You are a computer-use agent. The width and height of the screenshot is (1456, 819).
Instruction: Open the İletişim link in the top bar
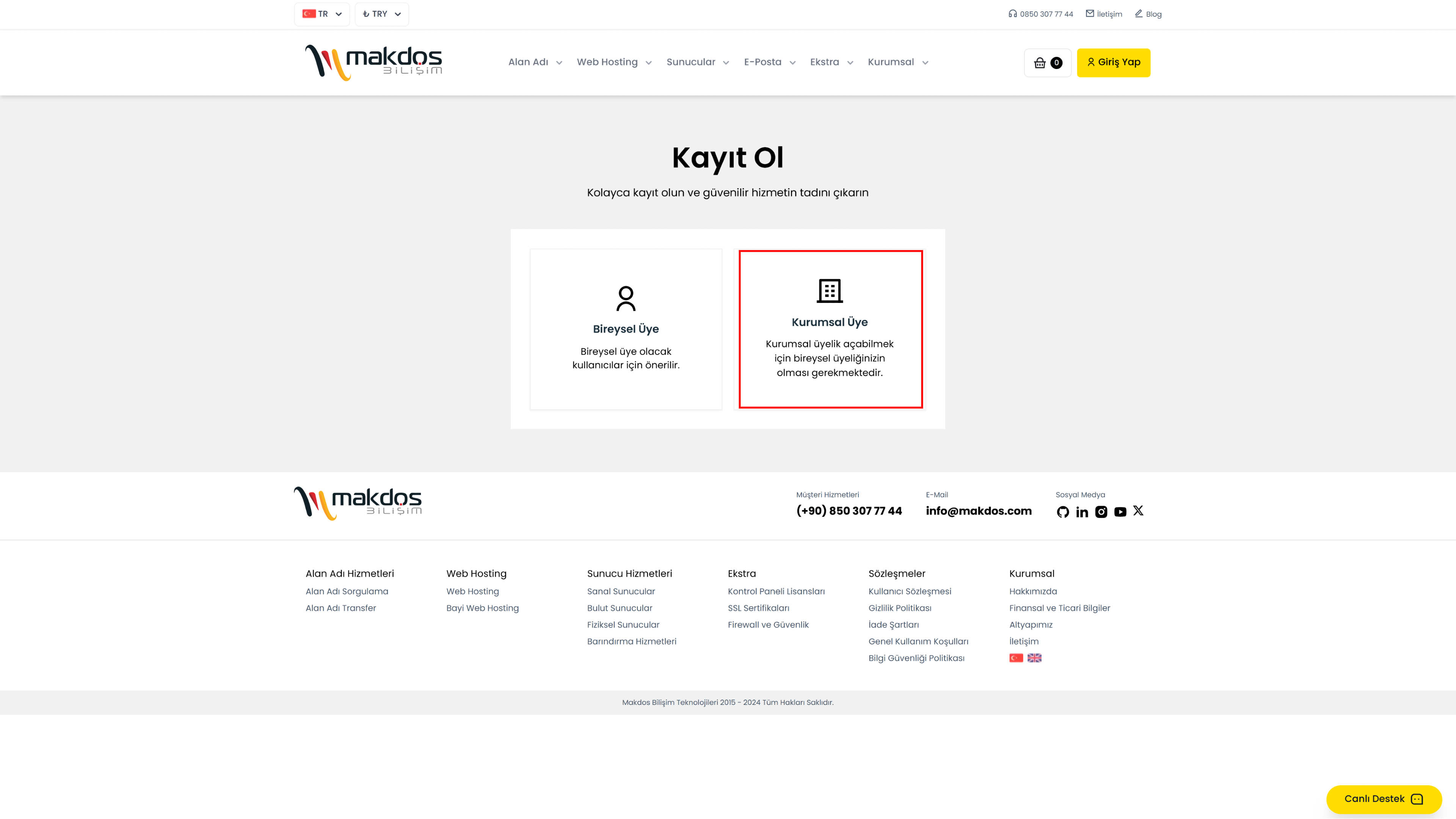[1109, 14]
